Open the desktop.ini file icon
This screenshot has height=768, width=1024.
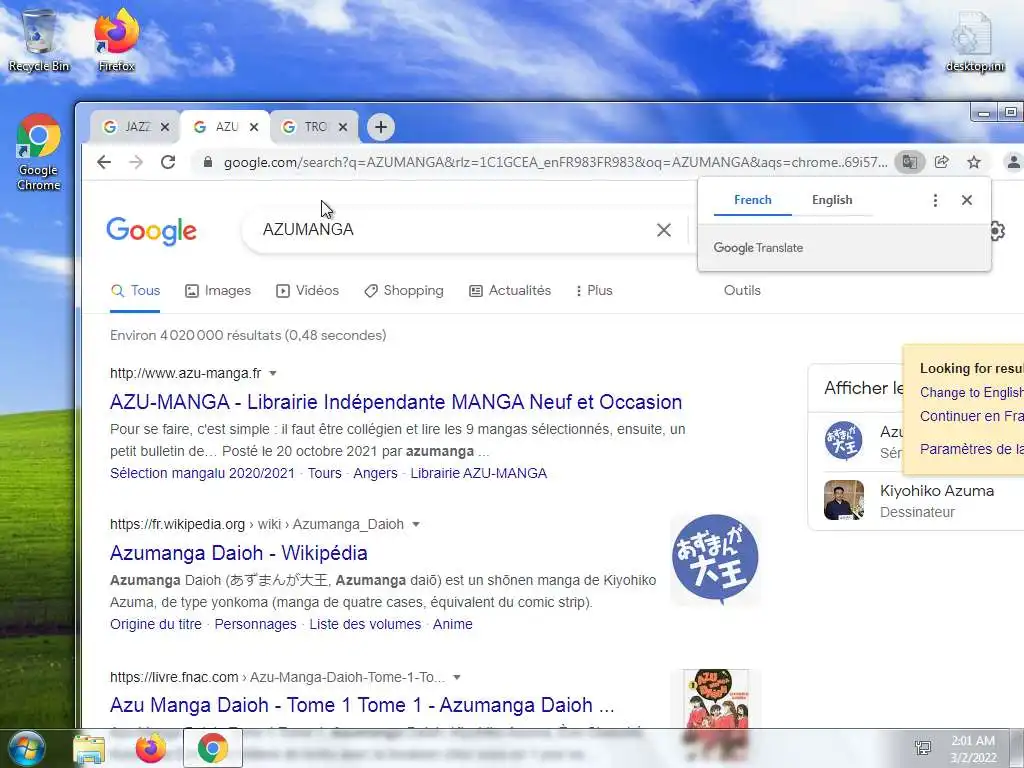975,40
